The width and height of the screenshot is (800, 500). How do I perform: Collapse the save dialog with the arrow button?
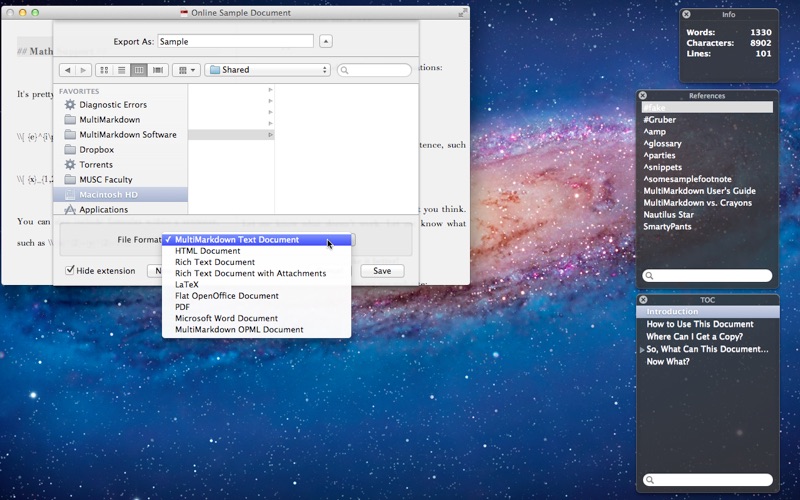click(326, 41)
